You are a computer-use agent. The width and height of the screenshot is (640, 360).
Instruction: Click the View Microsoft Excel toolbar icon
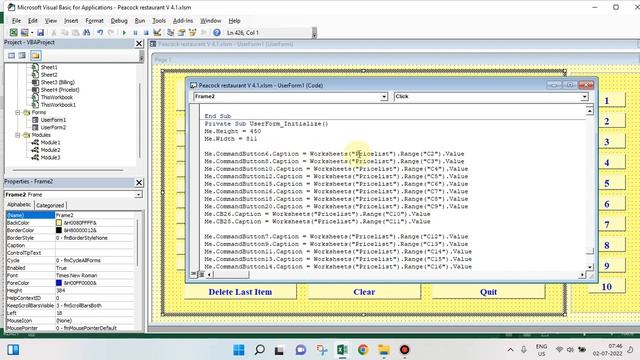(x=13, y=33)
